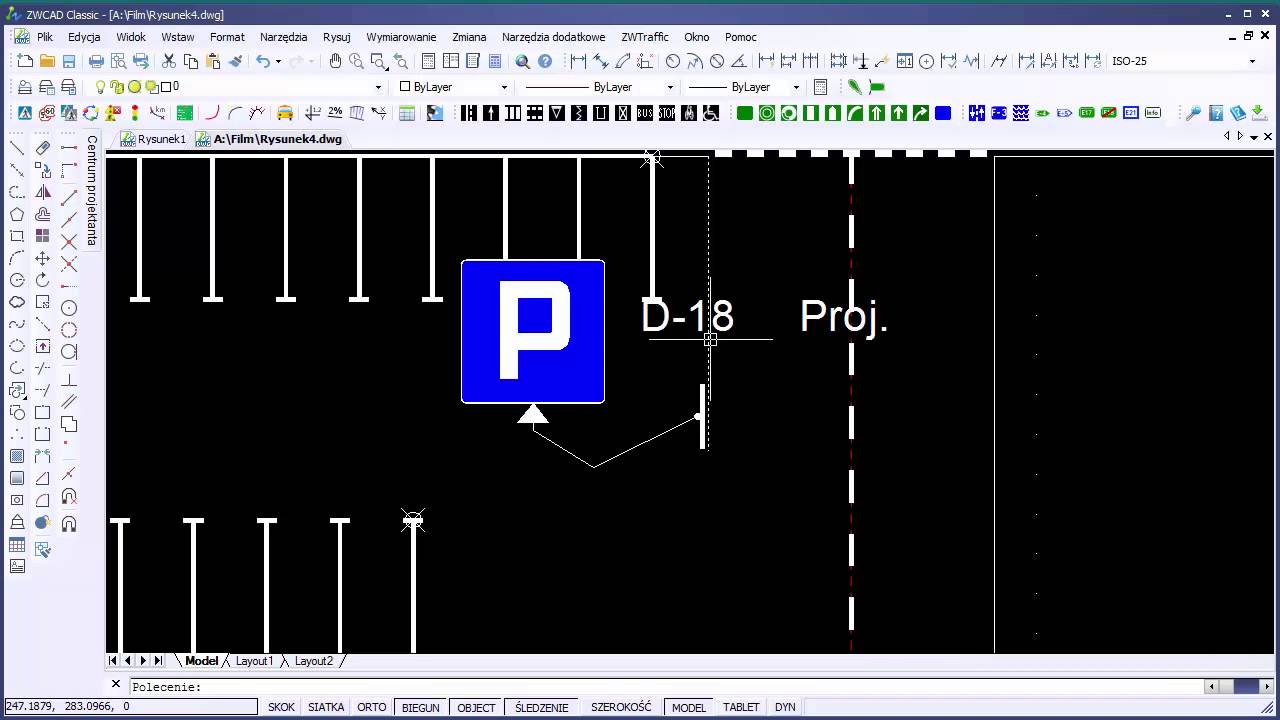Click the wheelchair parking symbol icon
The image size is (1280, 720).
pos(711,113)
